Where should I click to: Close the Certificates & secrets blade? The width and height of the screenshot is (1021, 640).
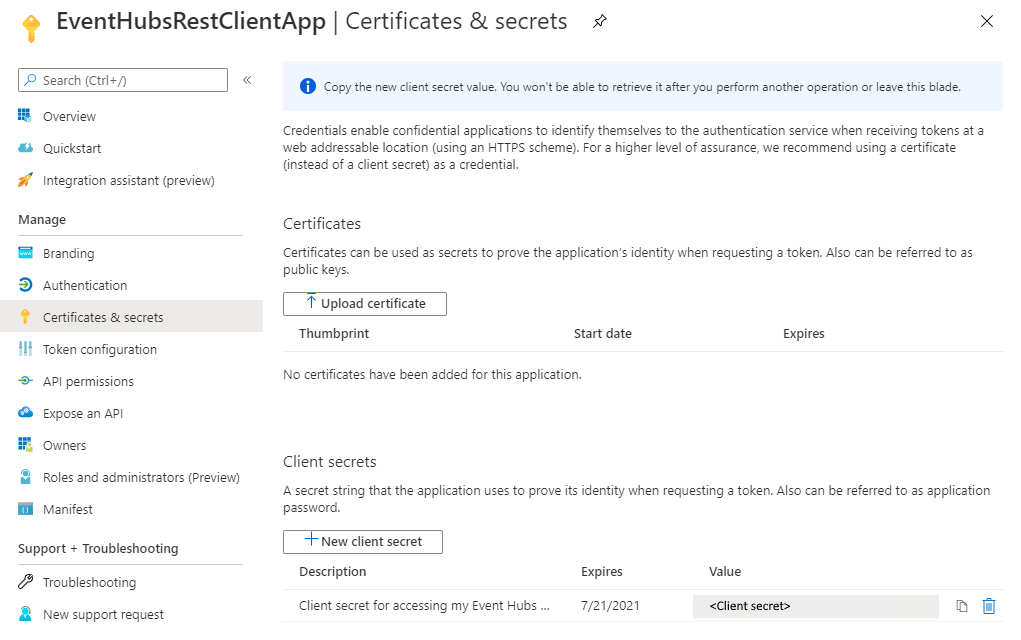987,21
